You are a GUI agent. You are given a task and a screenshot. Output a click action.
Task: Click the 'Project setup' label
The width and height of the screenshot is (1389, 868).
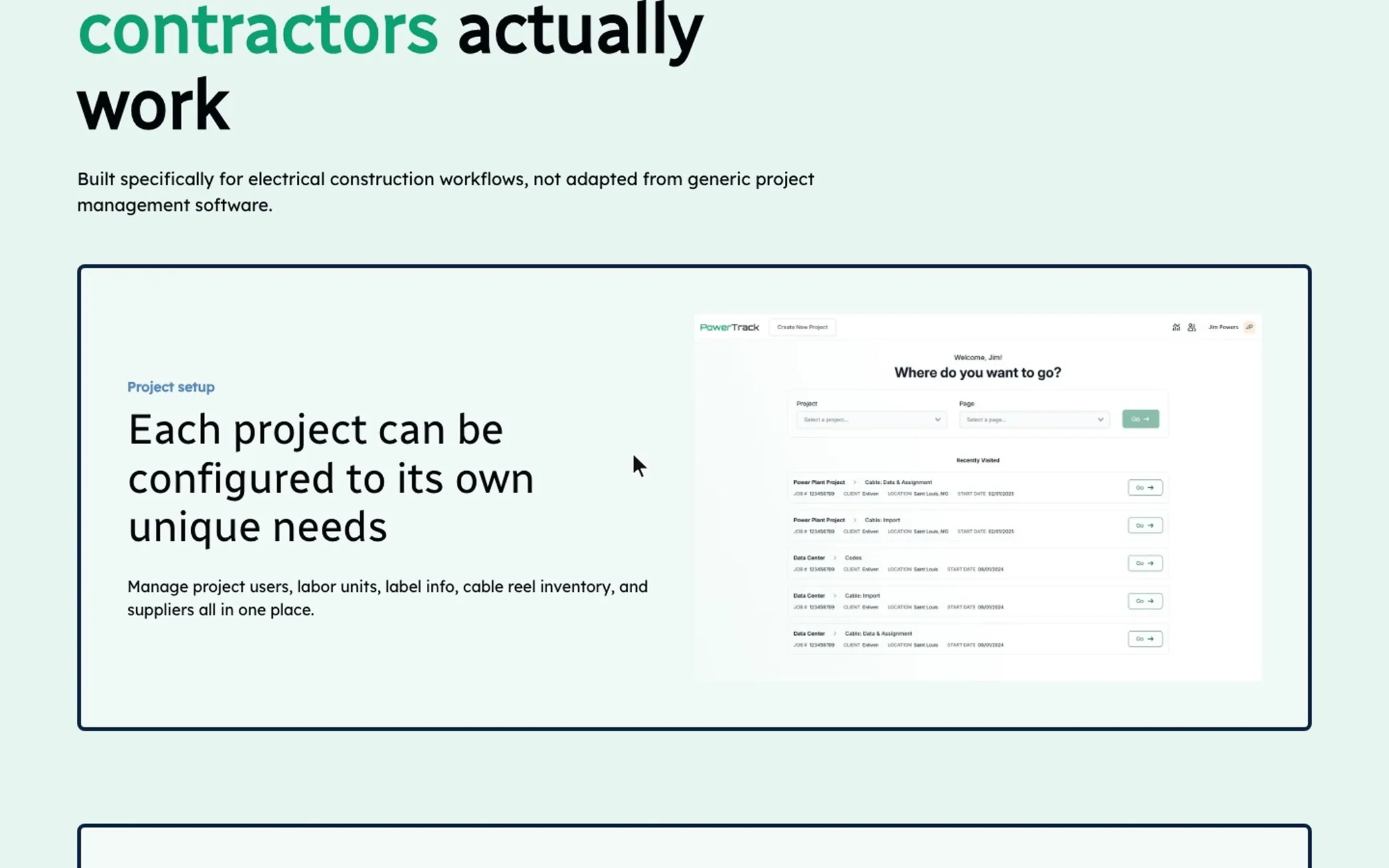tap(171, 387)
